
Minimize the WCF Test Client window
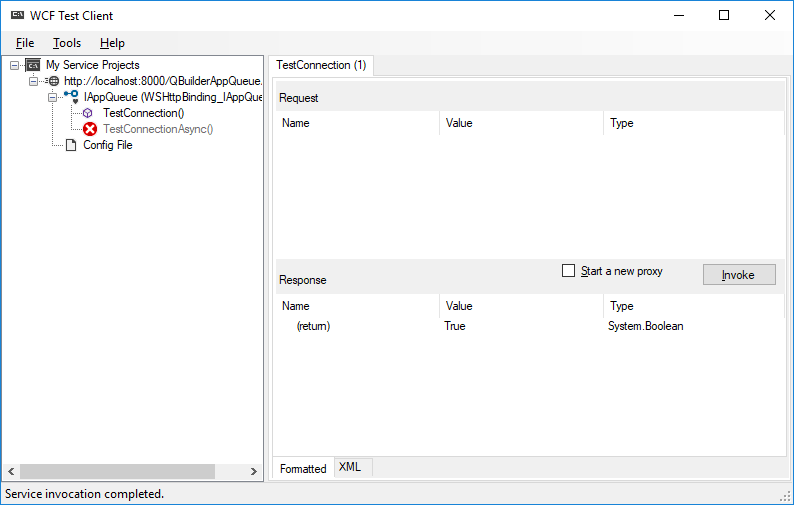tap(679, 15)
